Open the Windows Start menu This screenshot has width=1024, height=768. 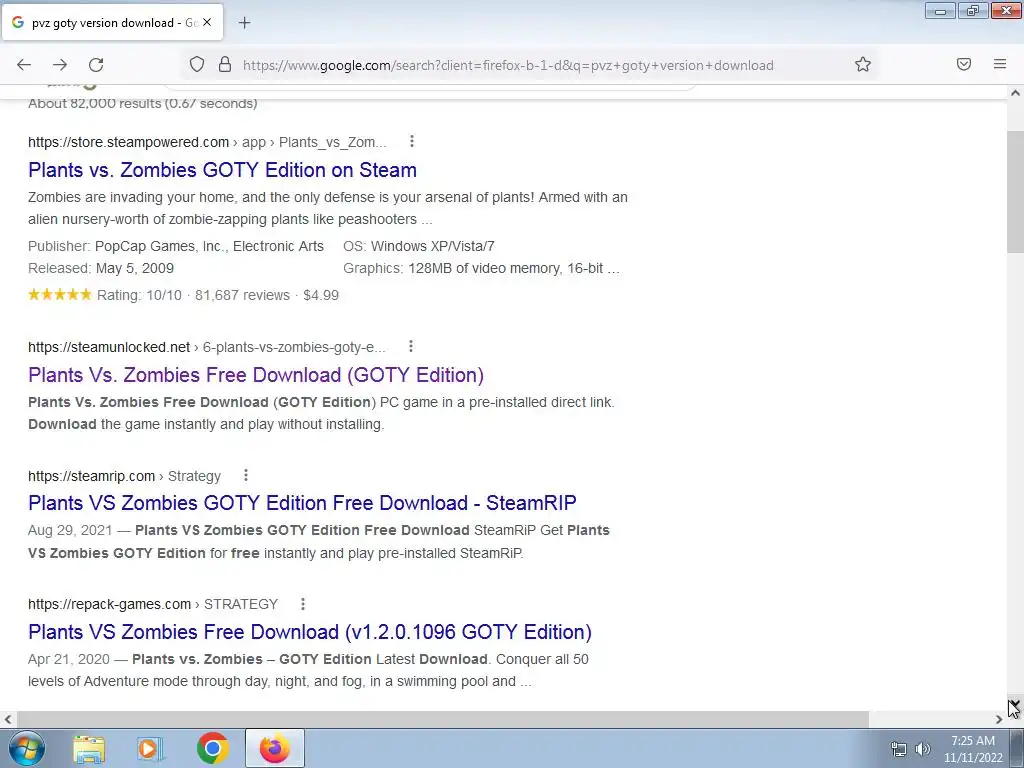[x=27, y=748]
